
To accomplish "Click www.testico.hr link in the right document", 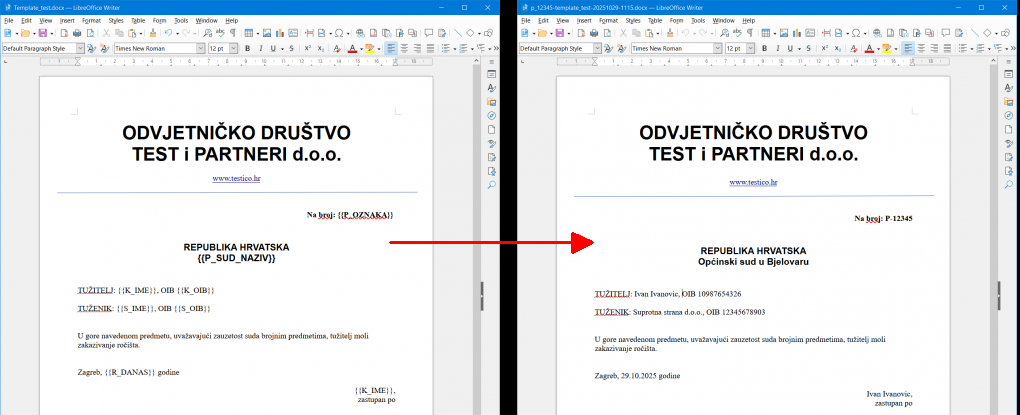I will tap(753, 183).
